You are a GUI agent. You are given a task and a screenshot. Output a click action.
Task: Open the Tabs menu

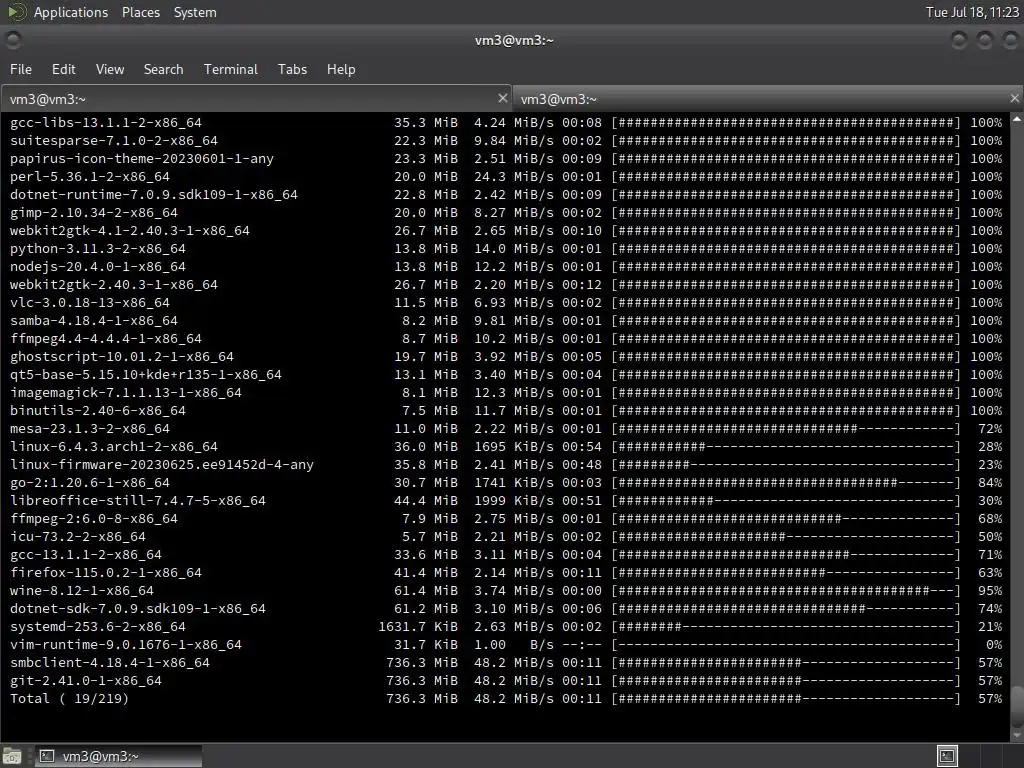click(292, 69)
